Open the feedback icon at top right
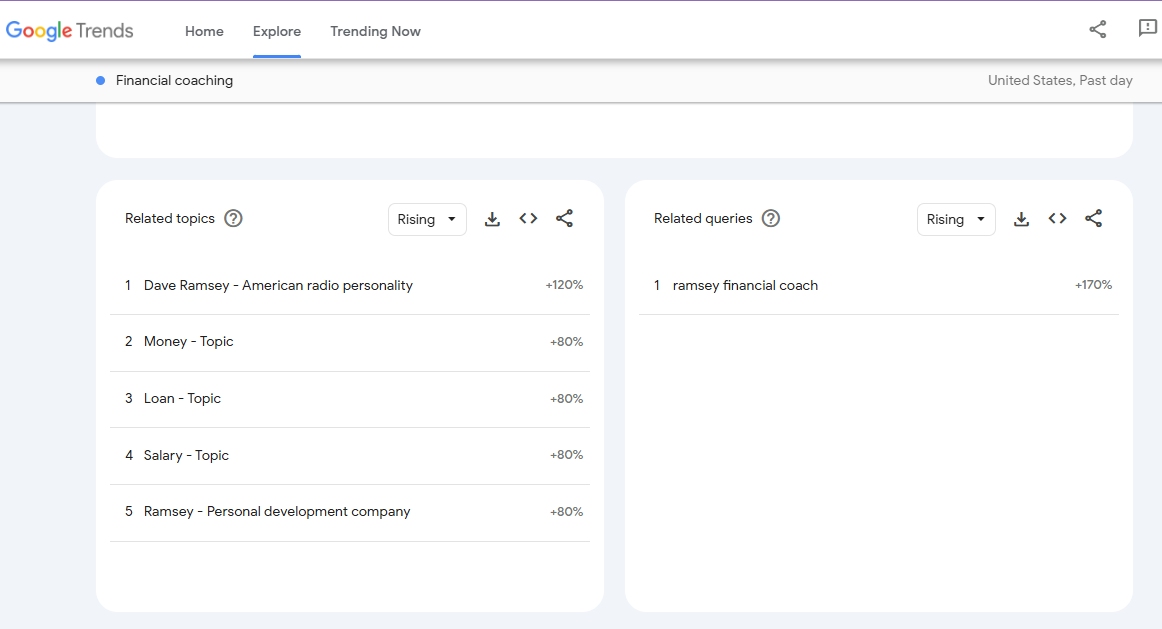The height and width of the screenshot is (629, 1162). click(x=1146, y=29)
